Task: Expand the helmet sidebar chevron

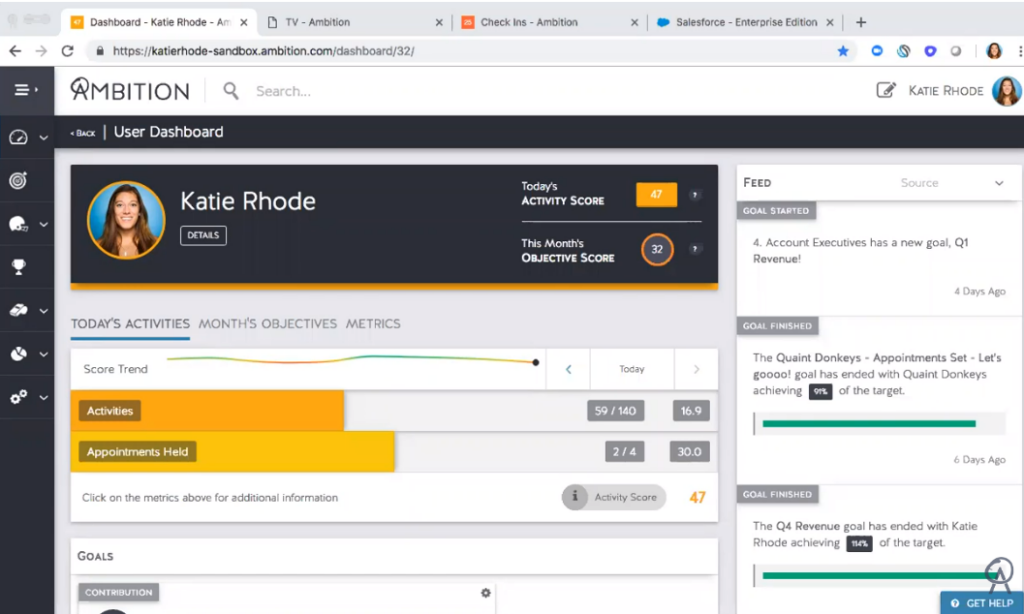Action: (44, 225)
